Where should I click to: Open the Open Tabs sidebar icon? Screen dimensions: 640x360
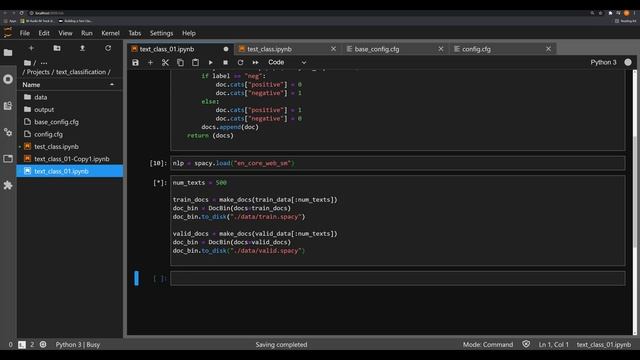[8, 158]
